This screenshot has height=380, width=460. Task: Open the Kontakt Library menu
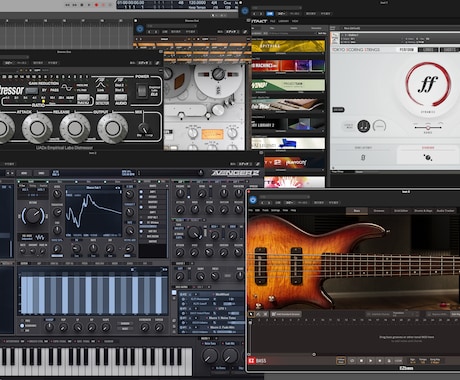pyautogui.click(x=283, y=21)
